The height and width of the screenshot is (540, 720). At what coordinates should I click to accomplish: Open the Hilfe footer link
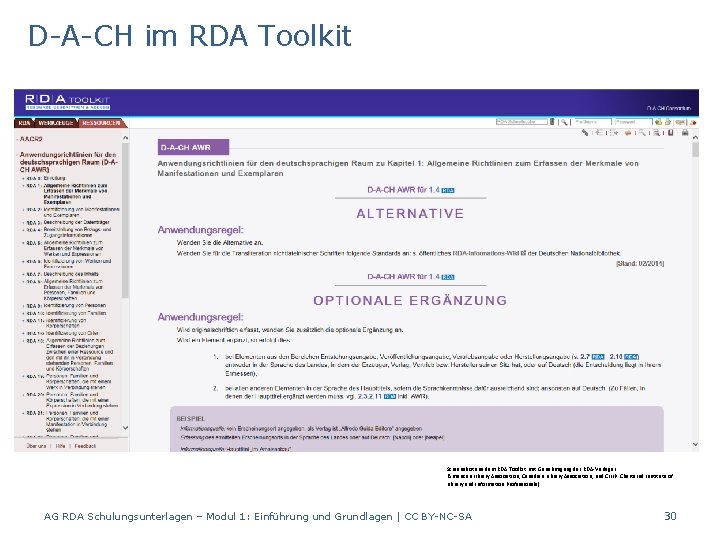[60, 446]
